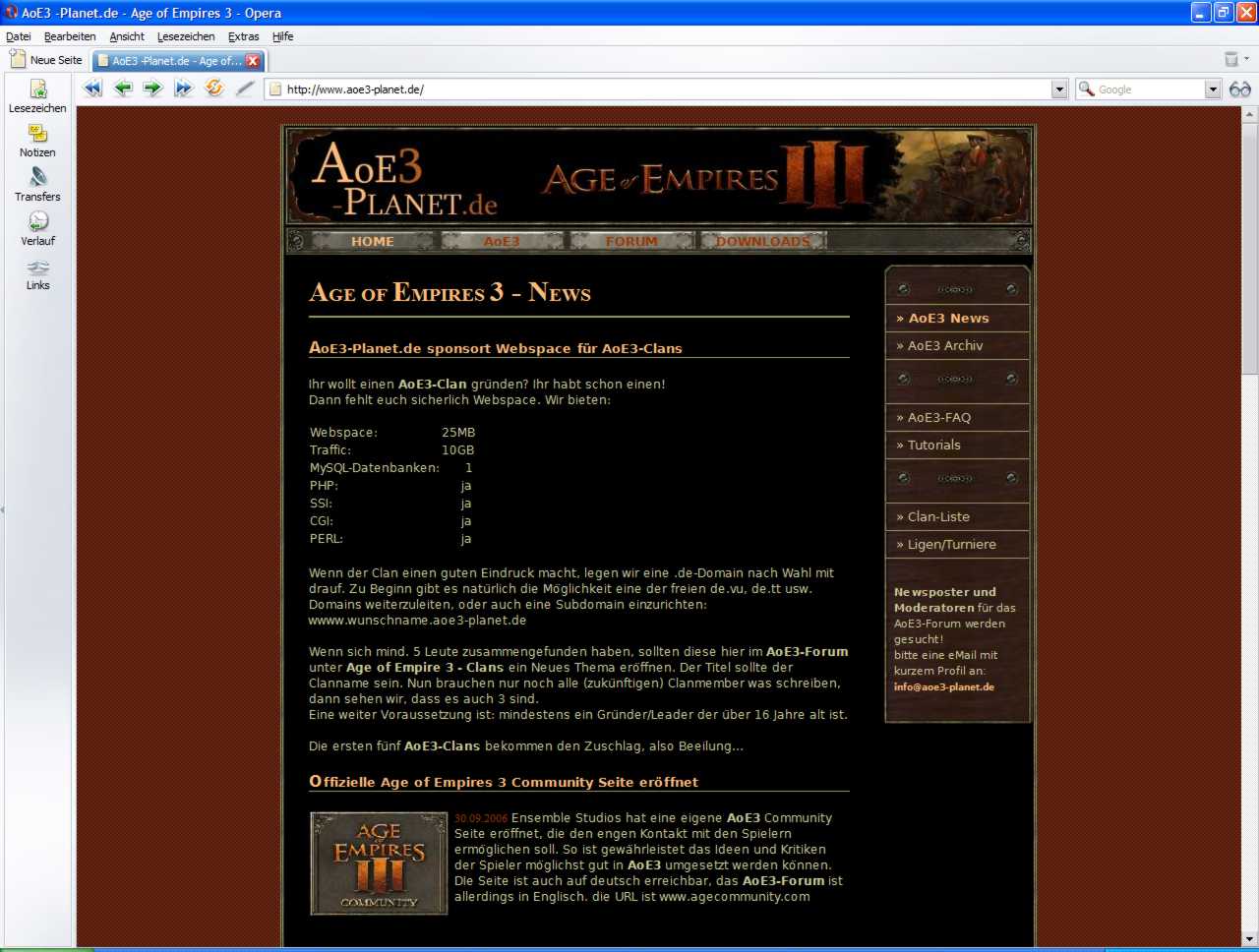Click heading AoE3-Planet.de sponsort Webspace

point(496,348)
